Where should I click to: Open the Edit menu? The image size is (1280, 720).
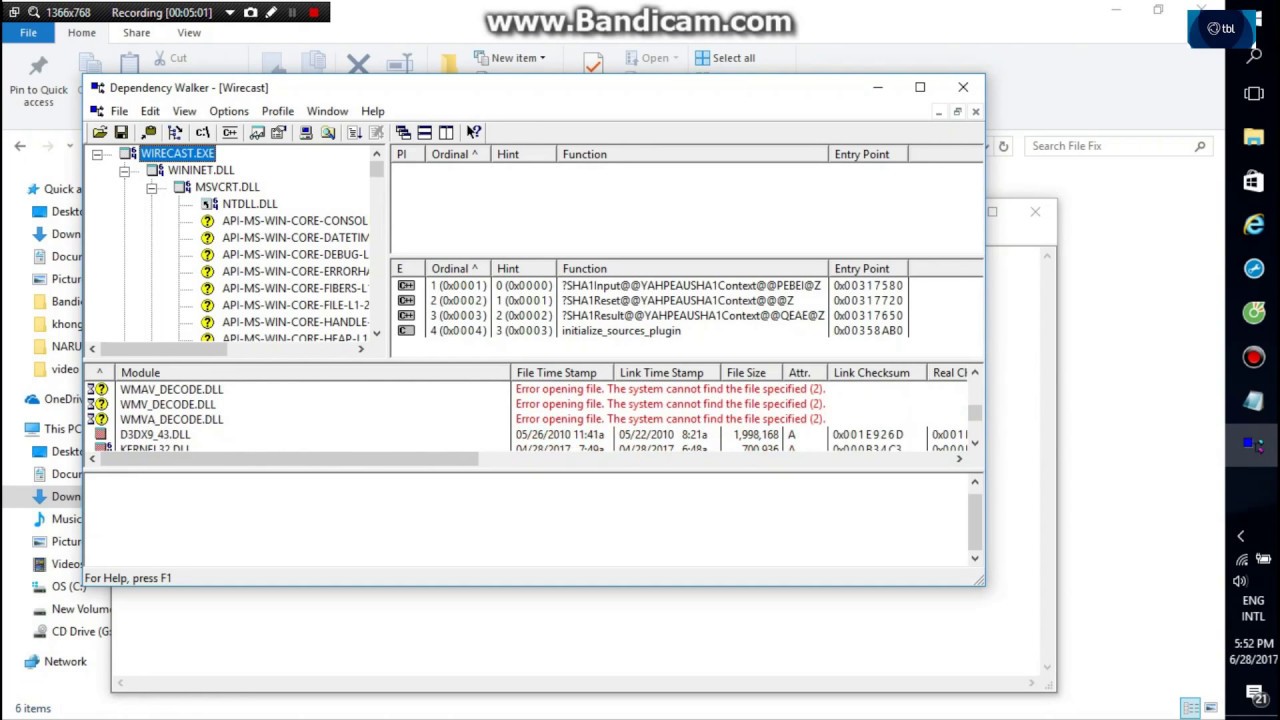coord(150,111)
